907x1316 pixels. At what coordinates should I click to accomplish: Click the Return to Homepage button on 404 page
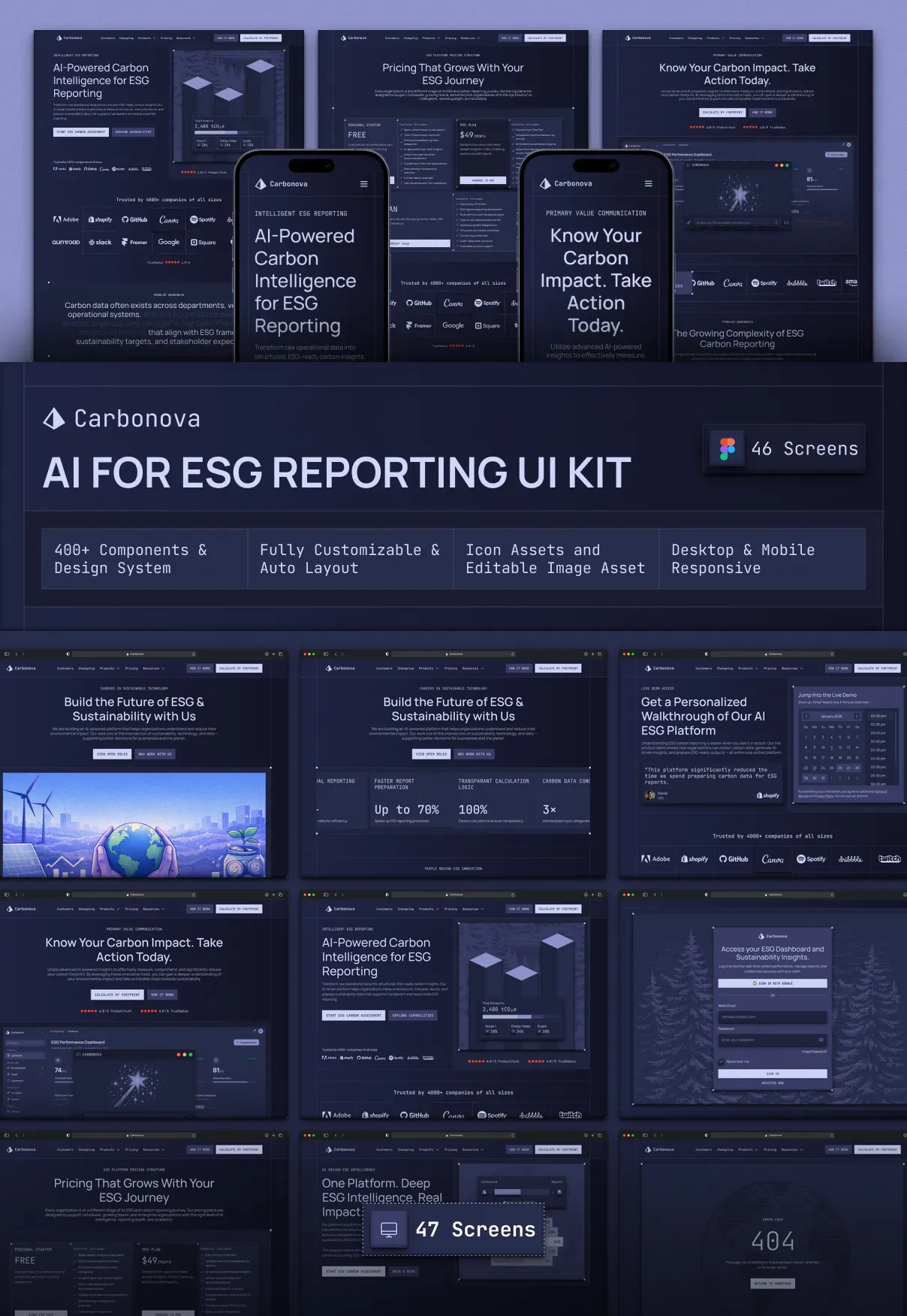click(773, 1284)
